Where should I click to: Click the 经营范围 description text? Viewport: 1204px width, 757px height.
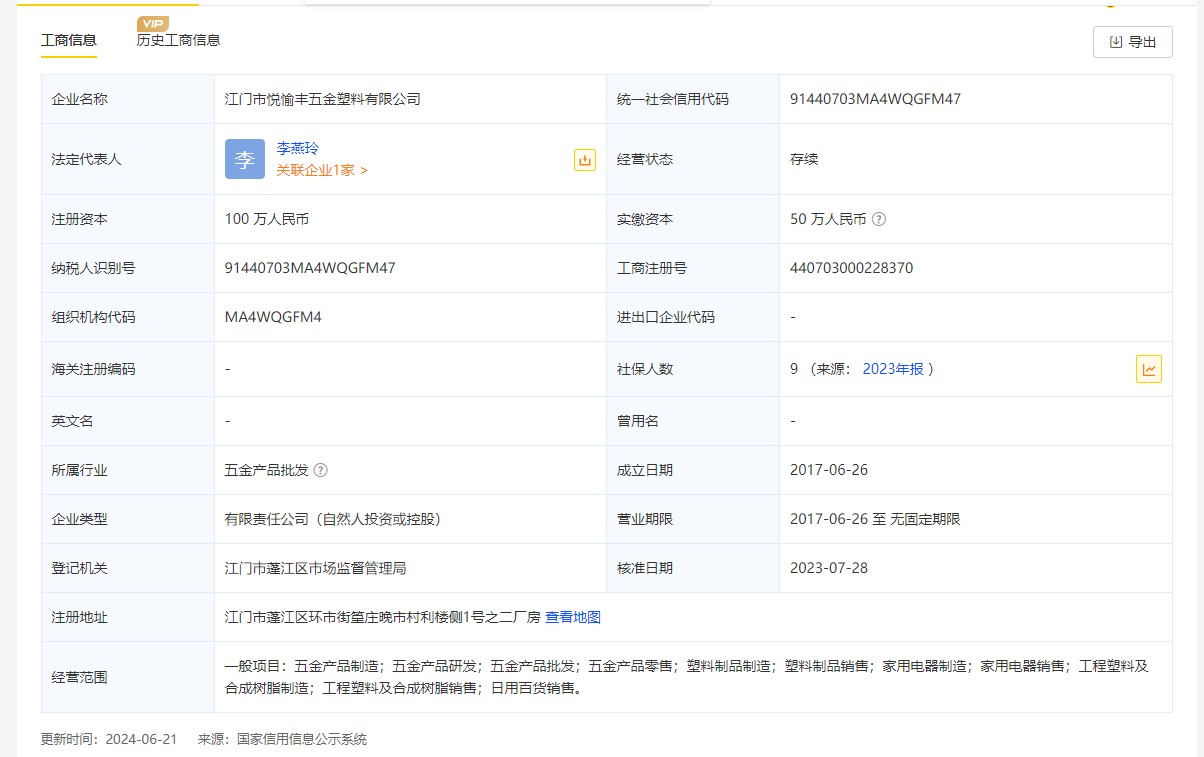click(686, 677)
